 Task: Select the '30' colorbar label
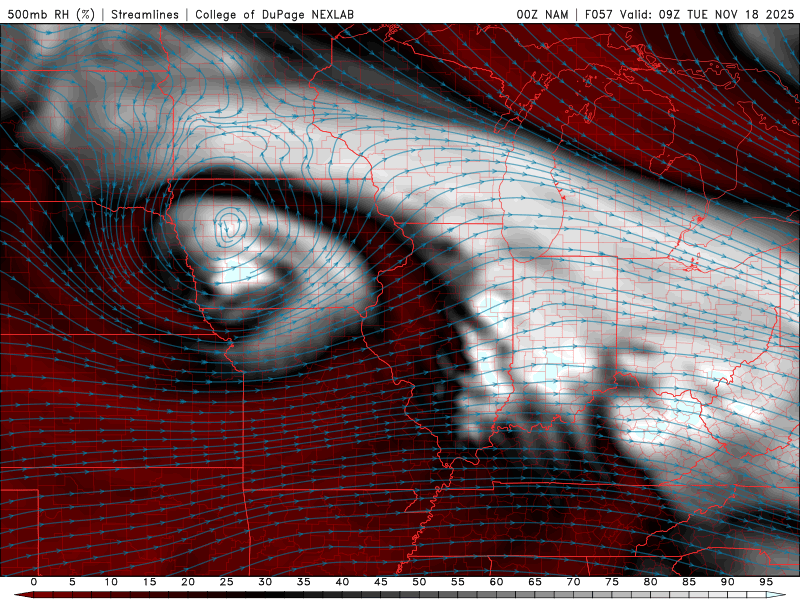click(265, 582)
